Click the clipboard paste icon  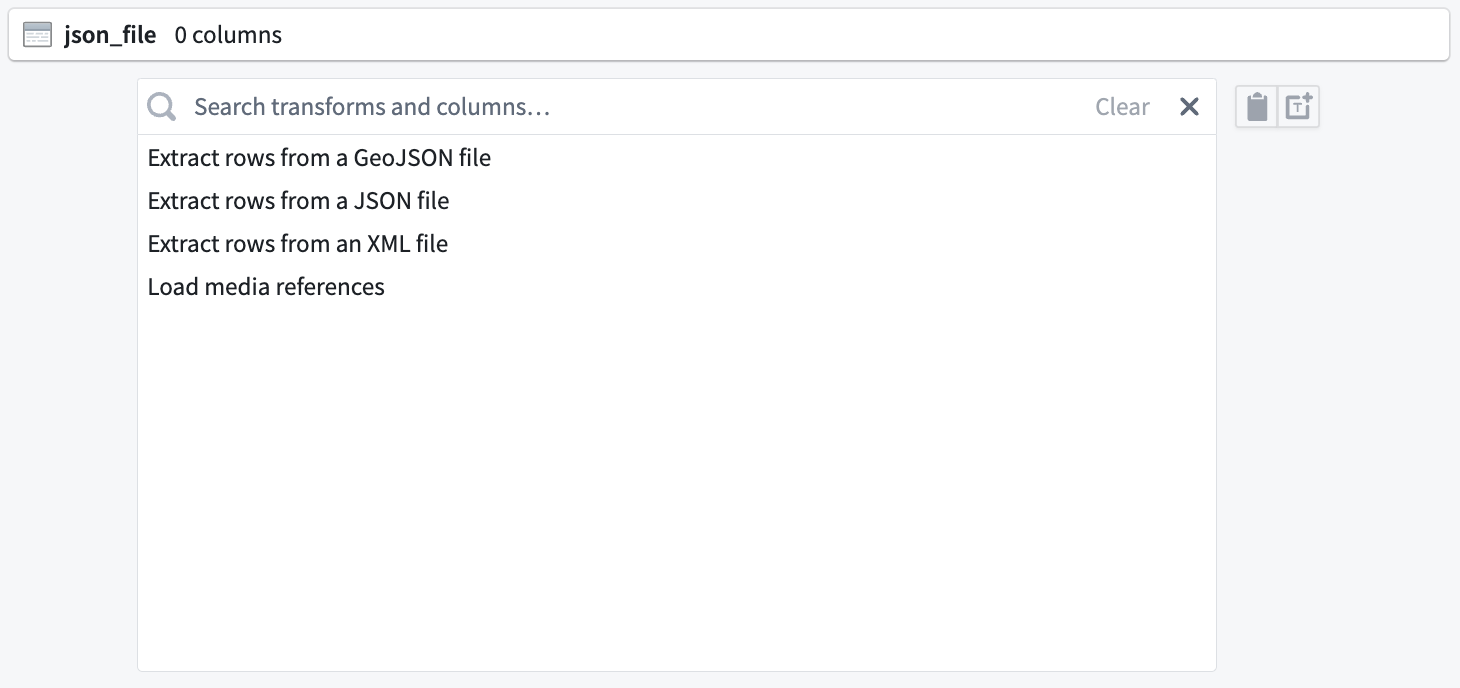click(x=1257, y=107)
